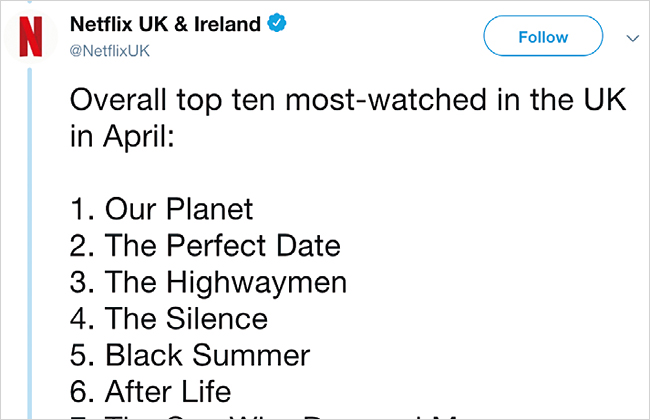Click the 'in April:' text line
Viewport: 650px width, 420px height.
point(122,136)
